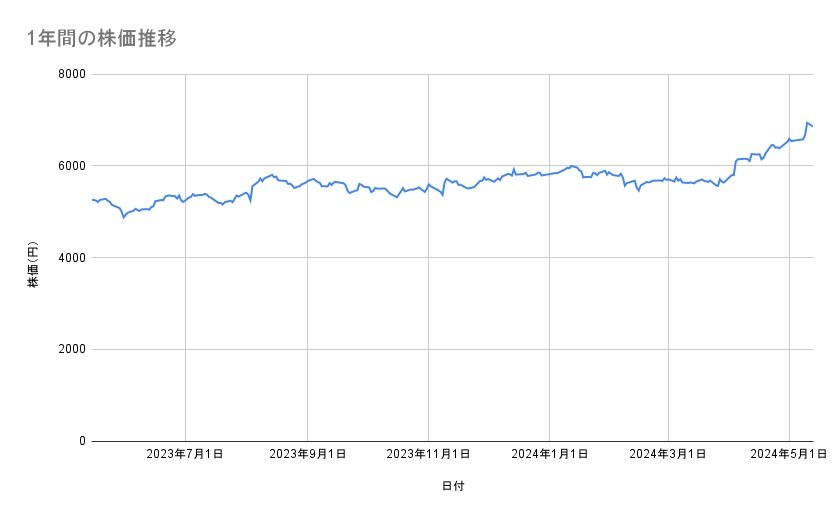Viewport: 839px width, 519px height.
Task: Select the 2024年3月1日 date label
Action: (x=669, y=455)
